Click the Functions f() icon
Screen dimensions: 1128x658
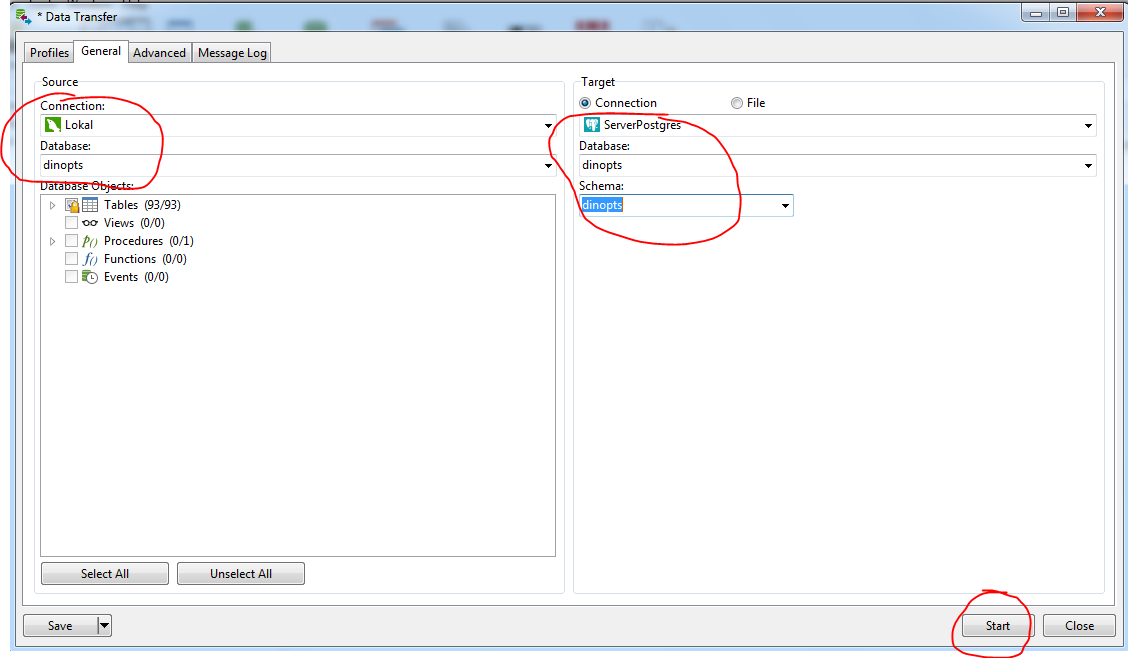pos(88,258)
